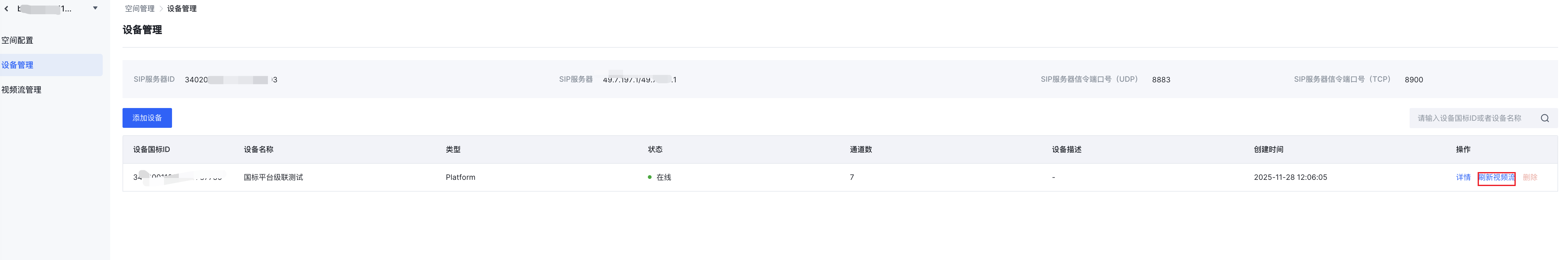Expand the space selector dropdown arrow
This screenshot has width=1568, height=260.
tap(95, 9)
